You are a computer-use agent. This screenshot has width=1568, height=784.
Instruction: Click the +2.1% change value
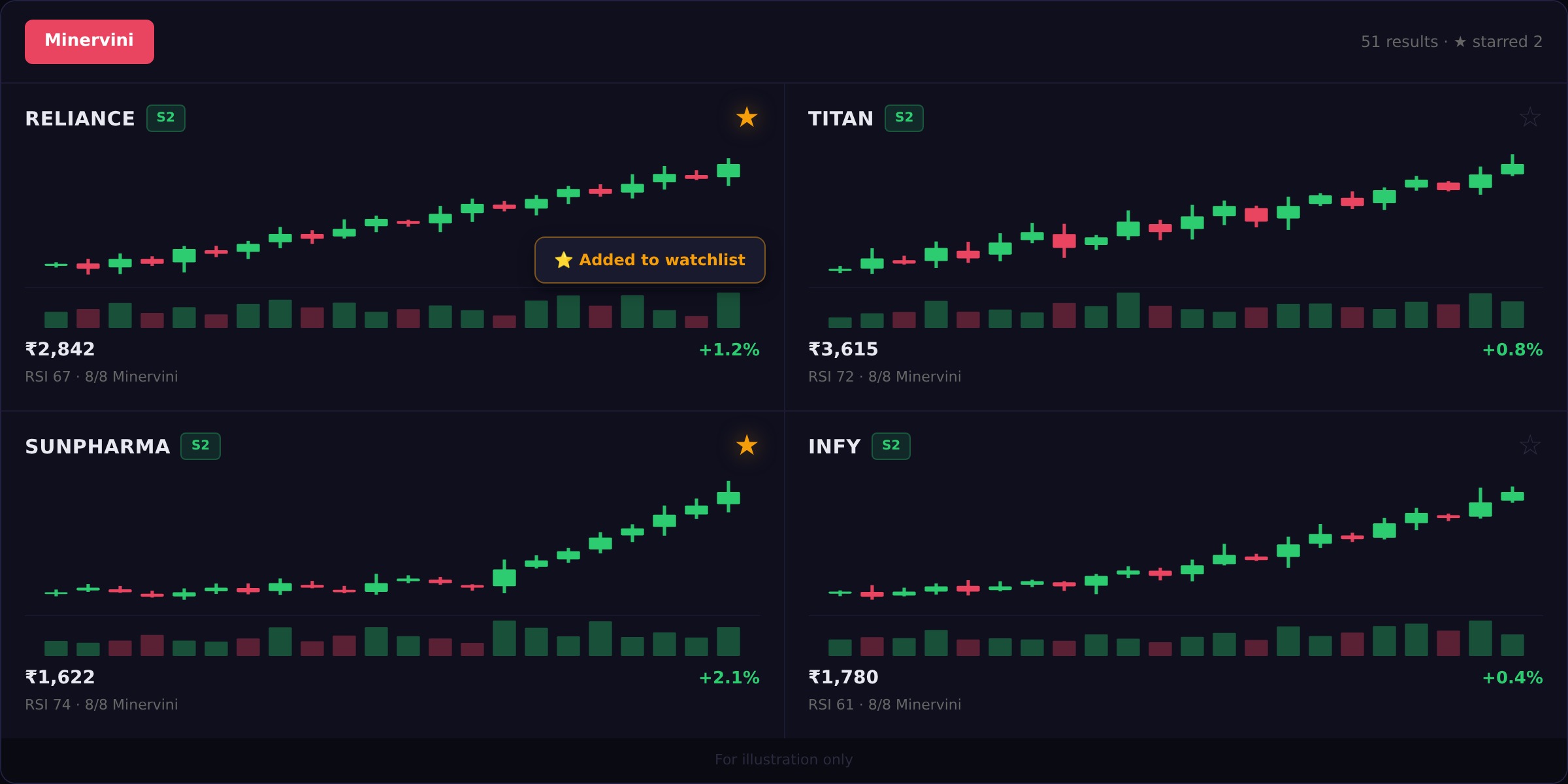pos(729,678)
